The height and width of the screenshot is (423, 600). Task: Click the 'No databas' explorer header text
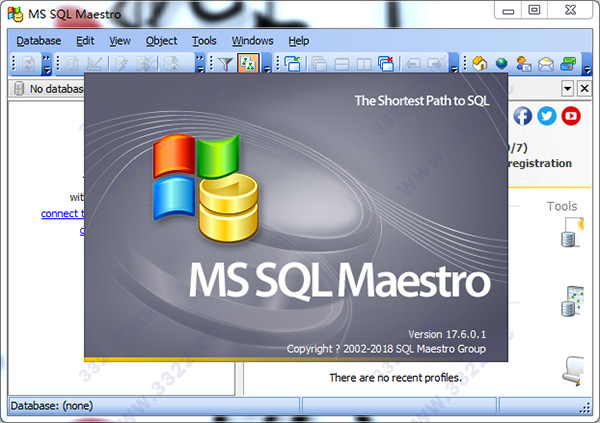coord(57,89)
